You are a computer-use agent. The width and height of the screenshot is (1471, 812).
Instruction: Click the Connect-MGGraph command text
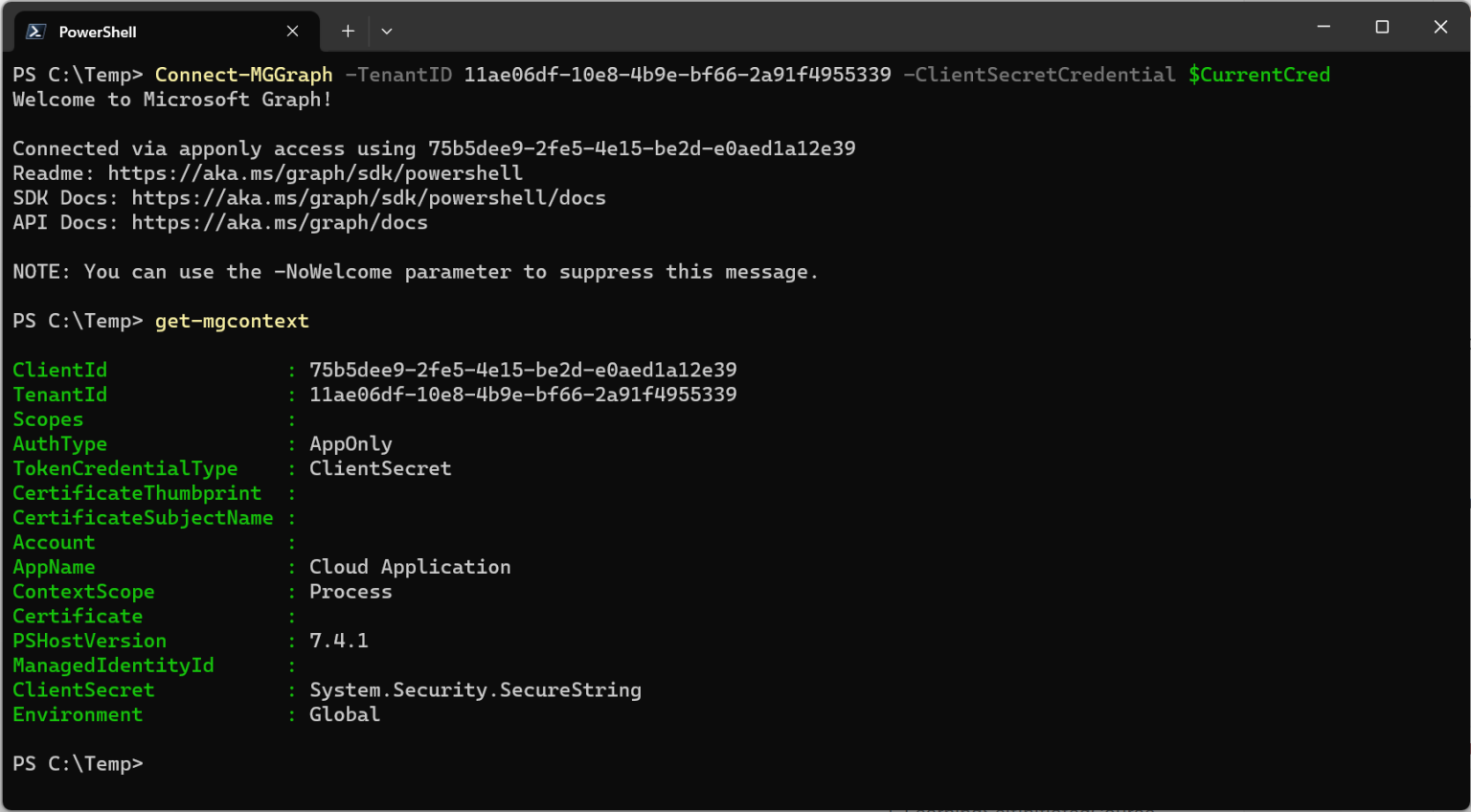point(243,75)
